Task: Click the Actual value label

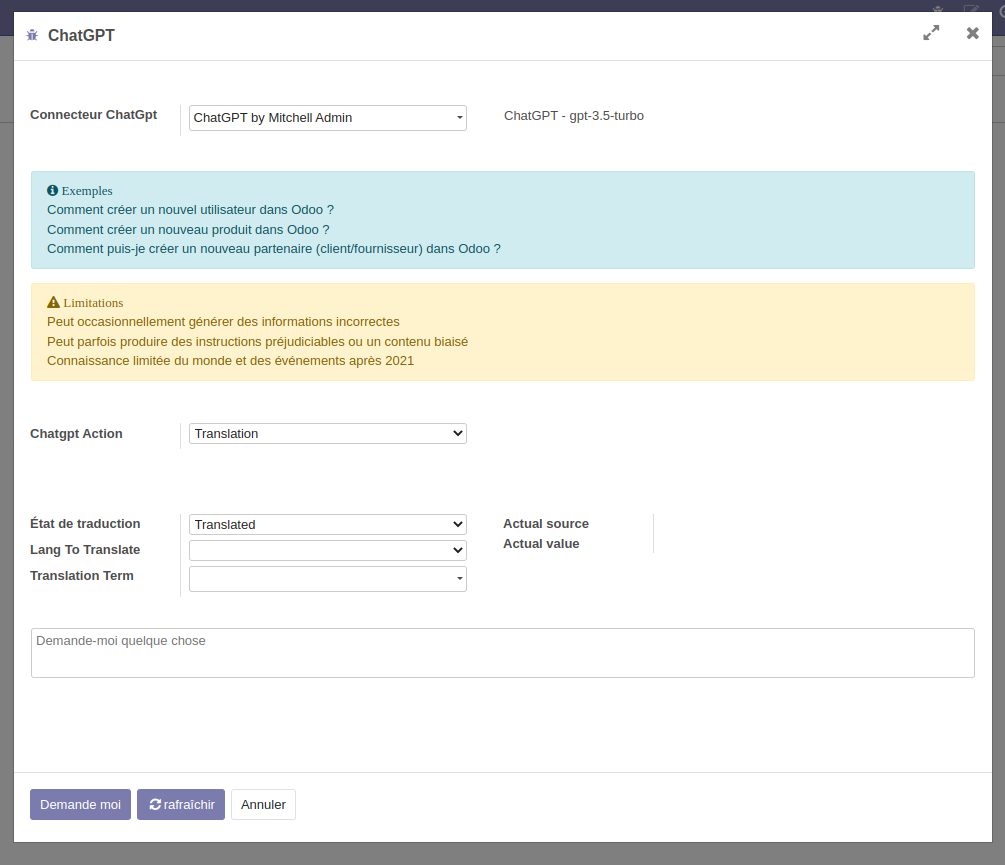Action: (541, 544)
